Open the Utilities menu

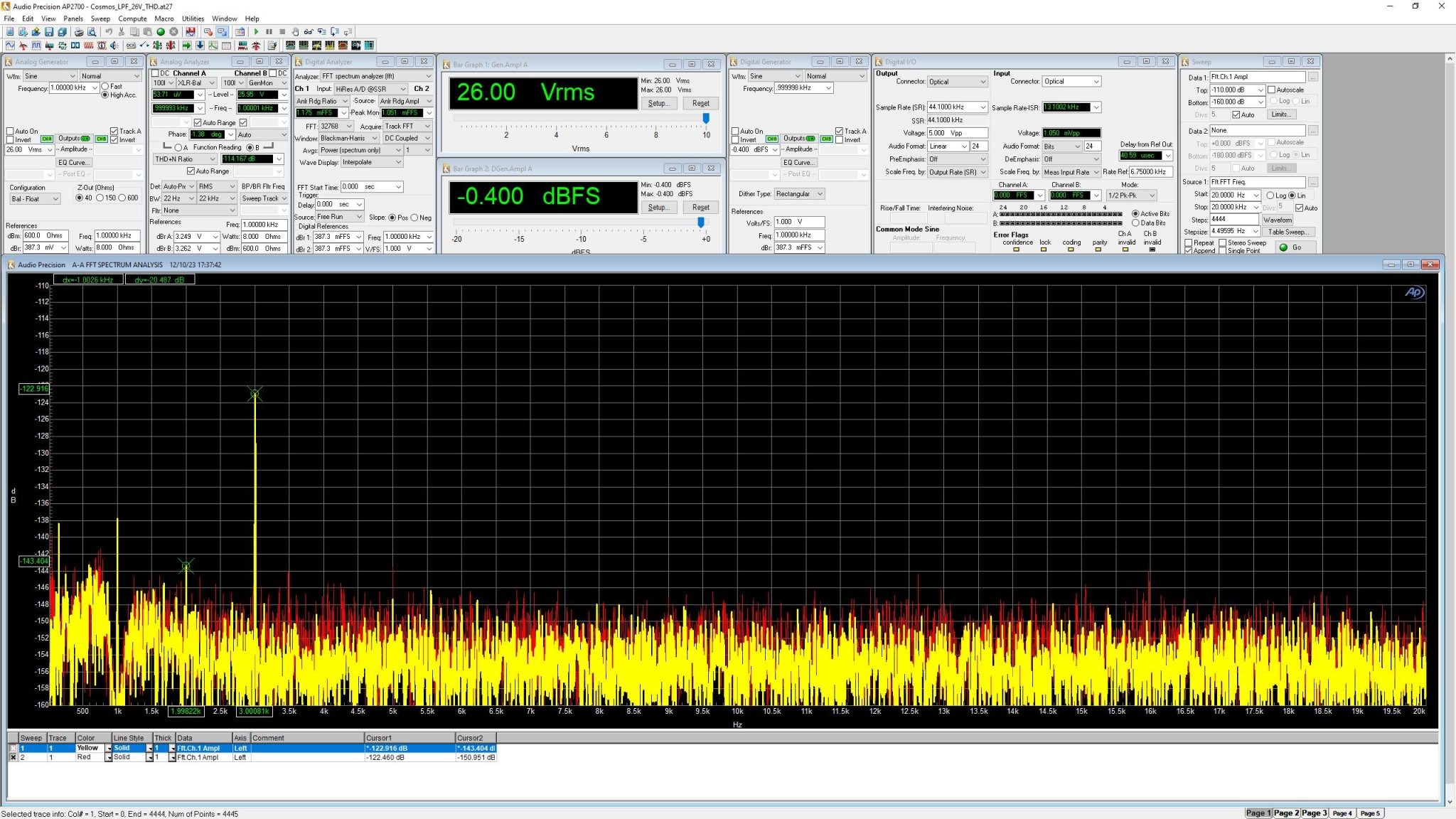point(193,18)
